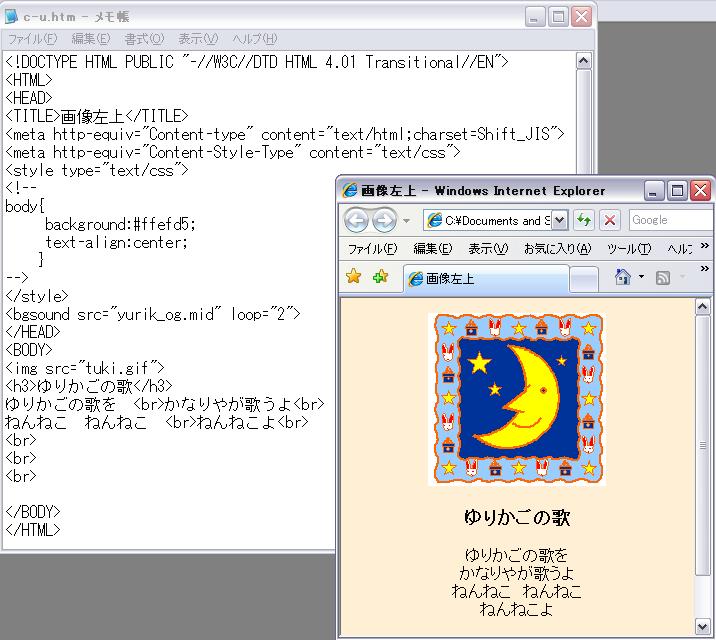Open お気に入り(A) menu in Internet Explorer

[x=558, y=249]
